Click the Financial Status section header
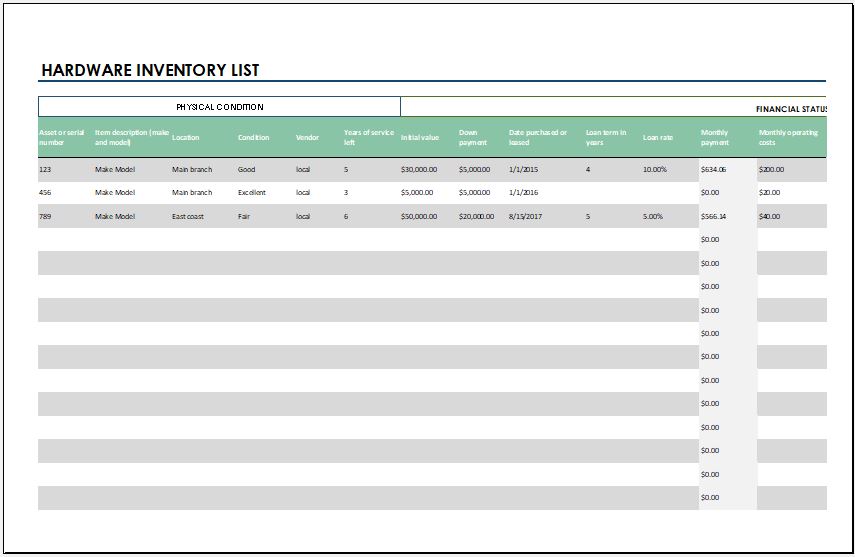 [x=791, y=109]
